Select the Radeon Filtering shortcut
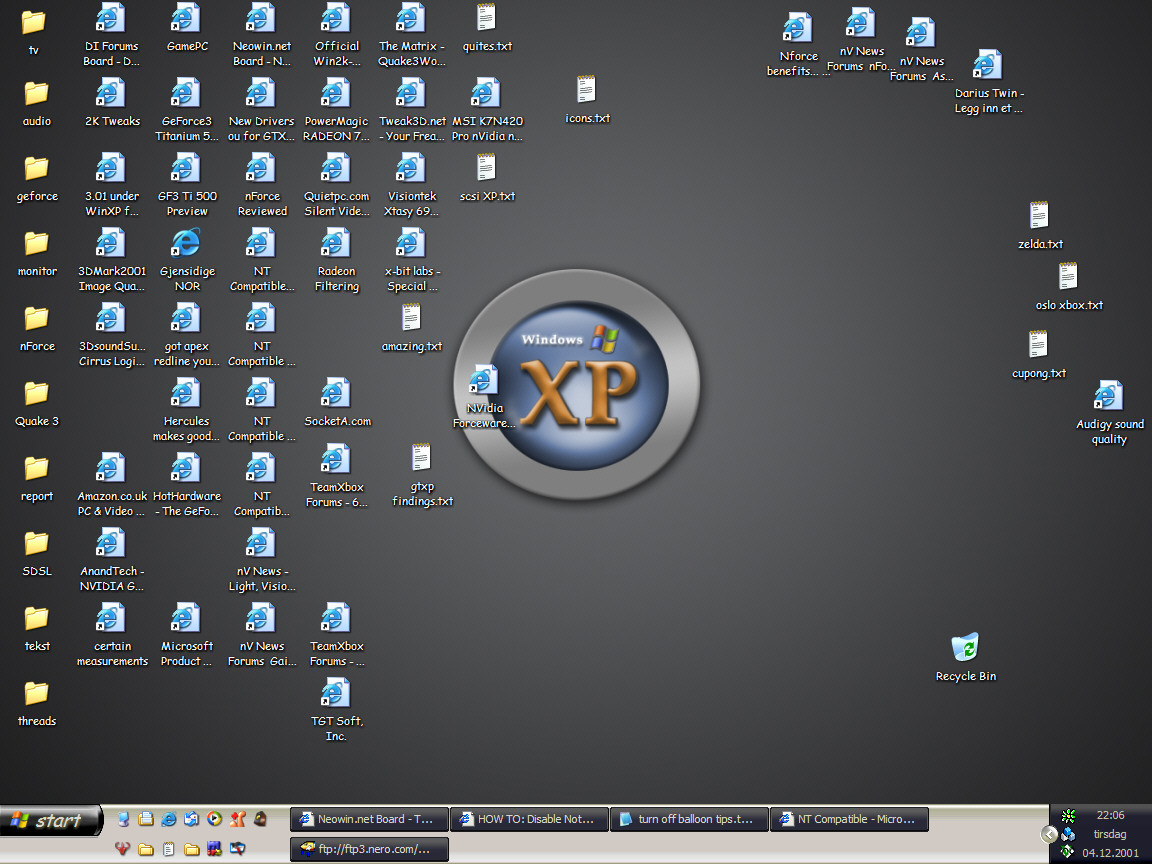The width and height of the screenshot is (1152, 864). [336, 260]
